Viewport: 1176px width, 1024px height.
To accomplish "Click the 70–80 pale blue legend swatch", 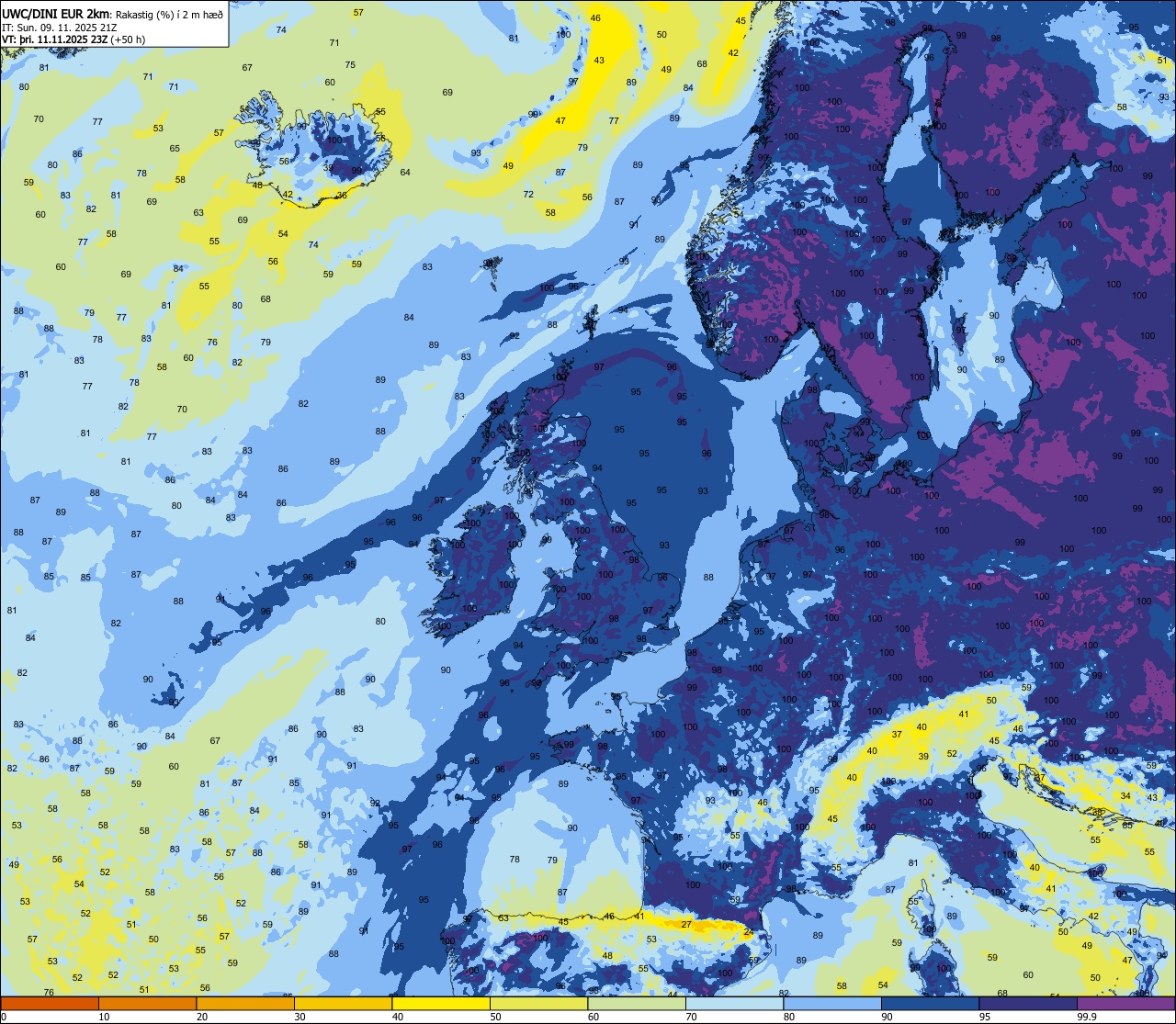I will (x=734, y=1004).
